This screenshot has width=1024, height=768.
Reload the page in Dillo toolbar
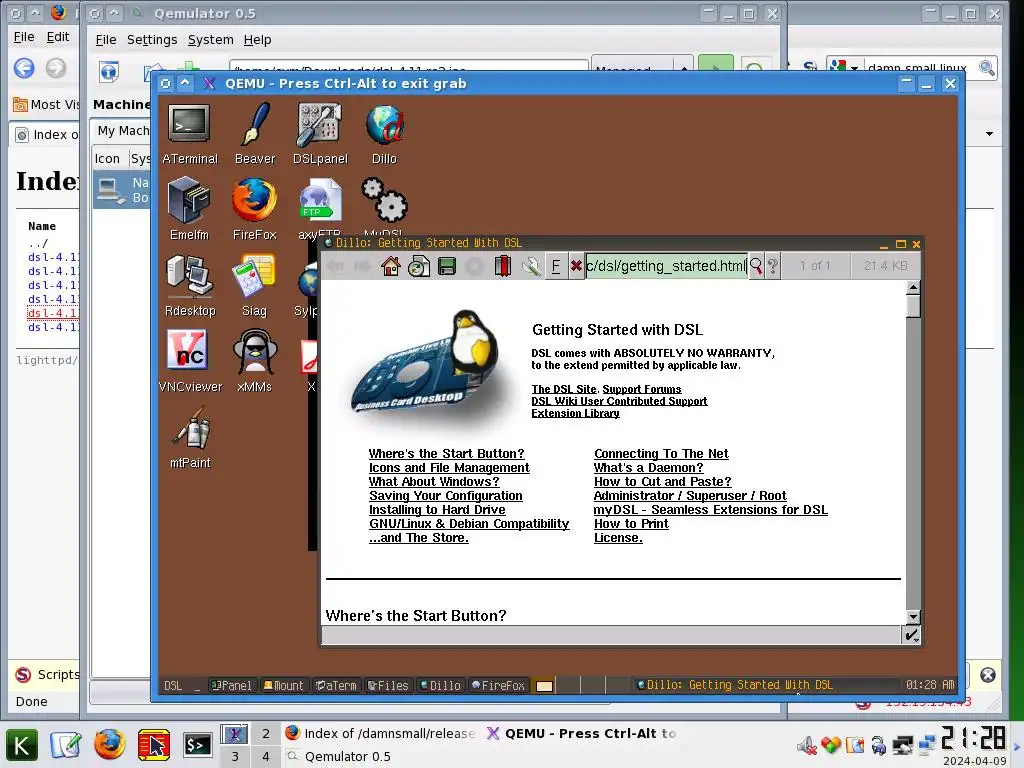pyautogui.click(x=419, y=266)
